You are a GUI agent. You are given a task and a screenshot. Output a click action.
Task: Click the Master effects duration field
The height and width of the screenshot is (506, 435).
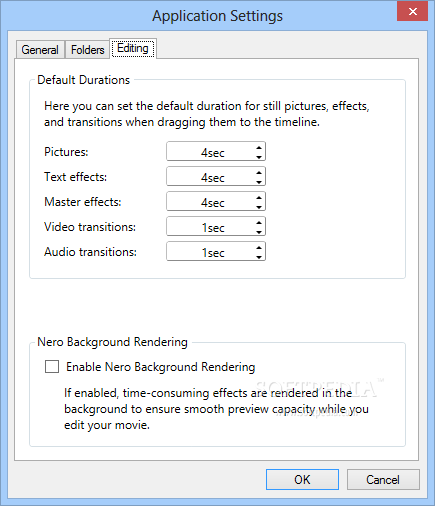[x=211, y=202]
